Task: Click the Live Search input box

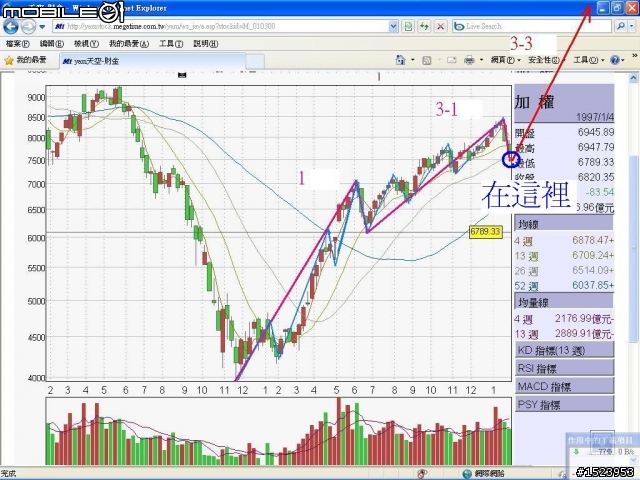Action: click(x=532, y=27)
